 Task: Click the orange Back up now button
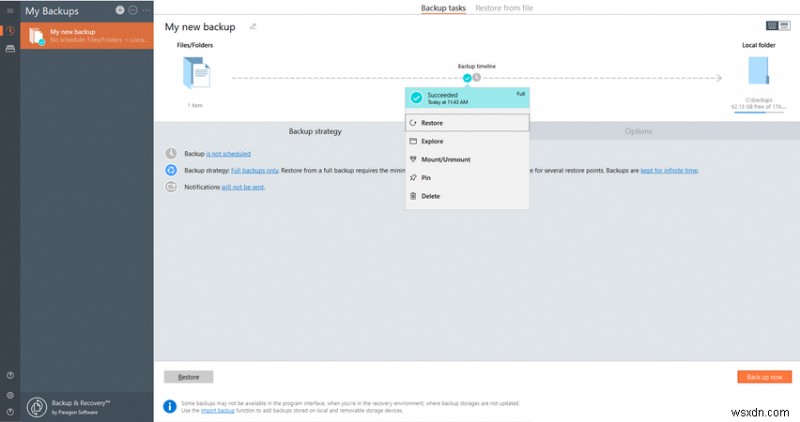click(764, 377)
